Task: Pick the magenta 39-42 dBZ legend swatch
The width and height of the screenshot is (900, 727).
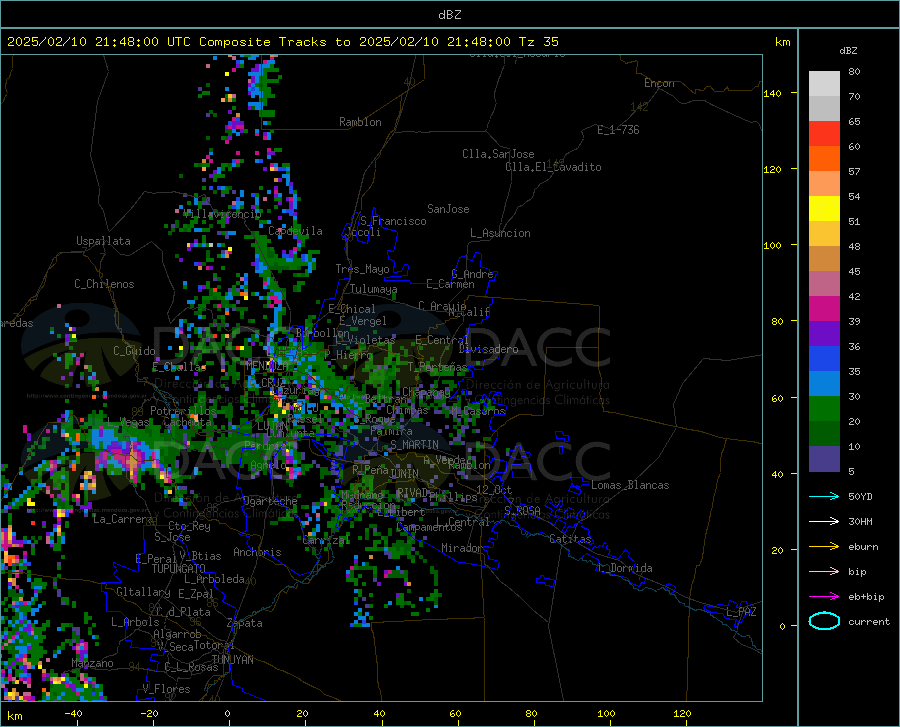Action: click(824, 309)
